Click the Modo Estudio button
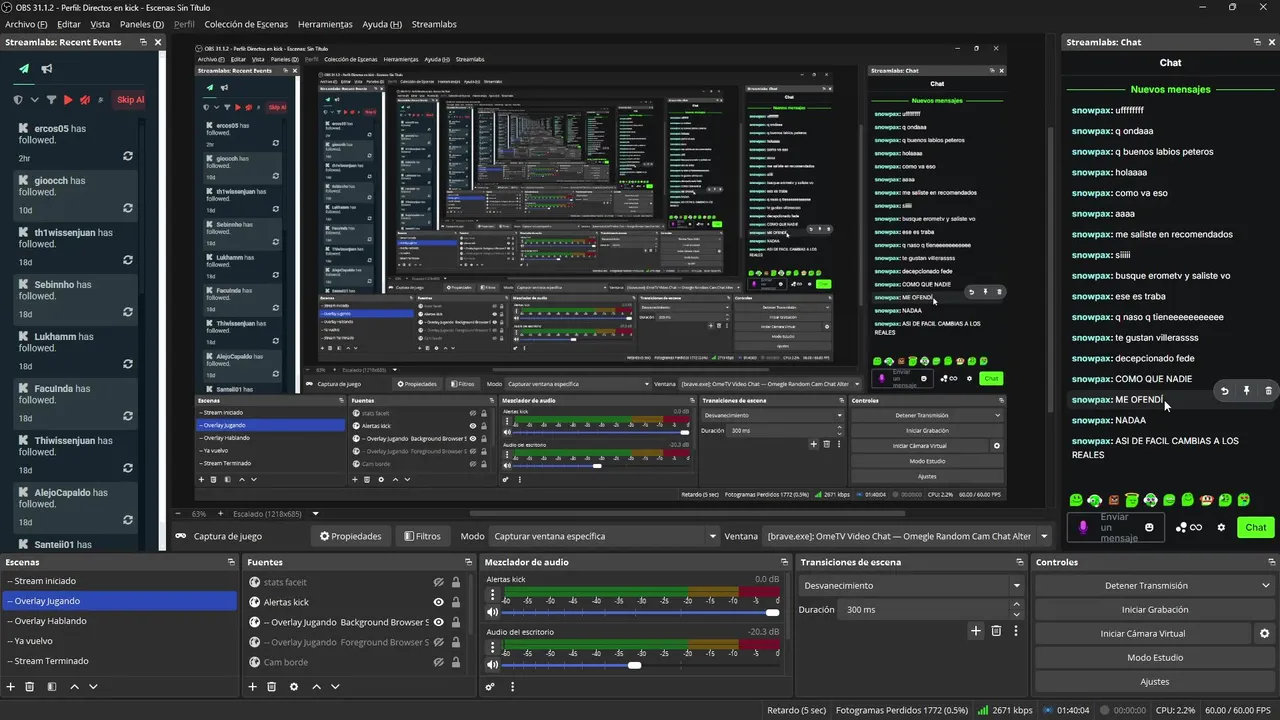This screenshot has width=1280, height=720. (1154, 658)
